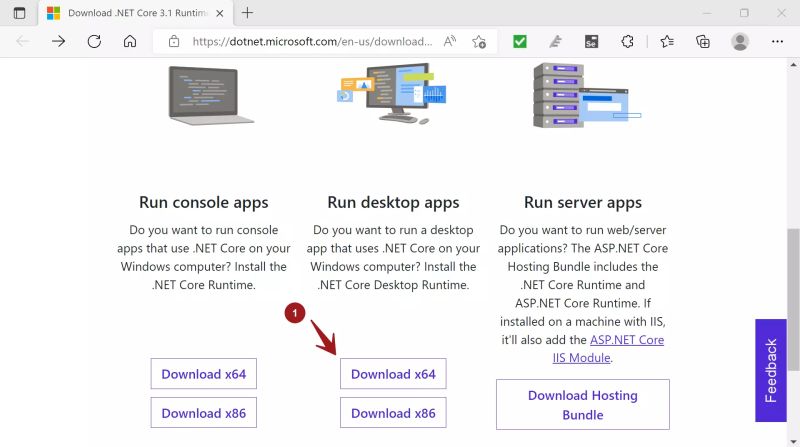
Task: Click Download x86 under Run desktop apps
Action: click(x=393, y=412)
